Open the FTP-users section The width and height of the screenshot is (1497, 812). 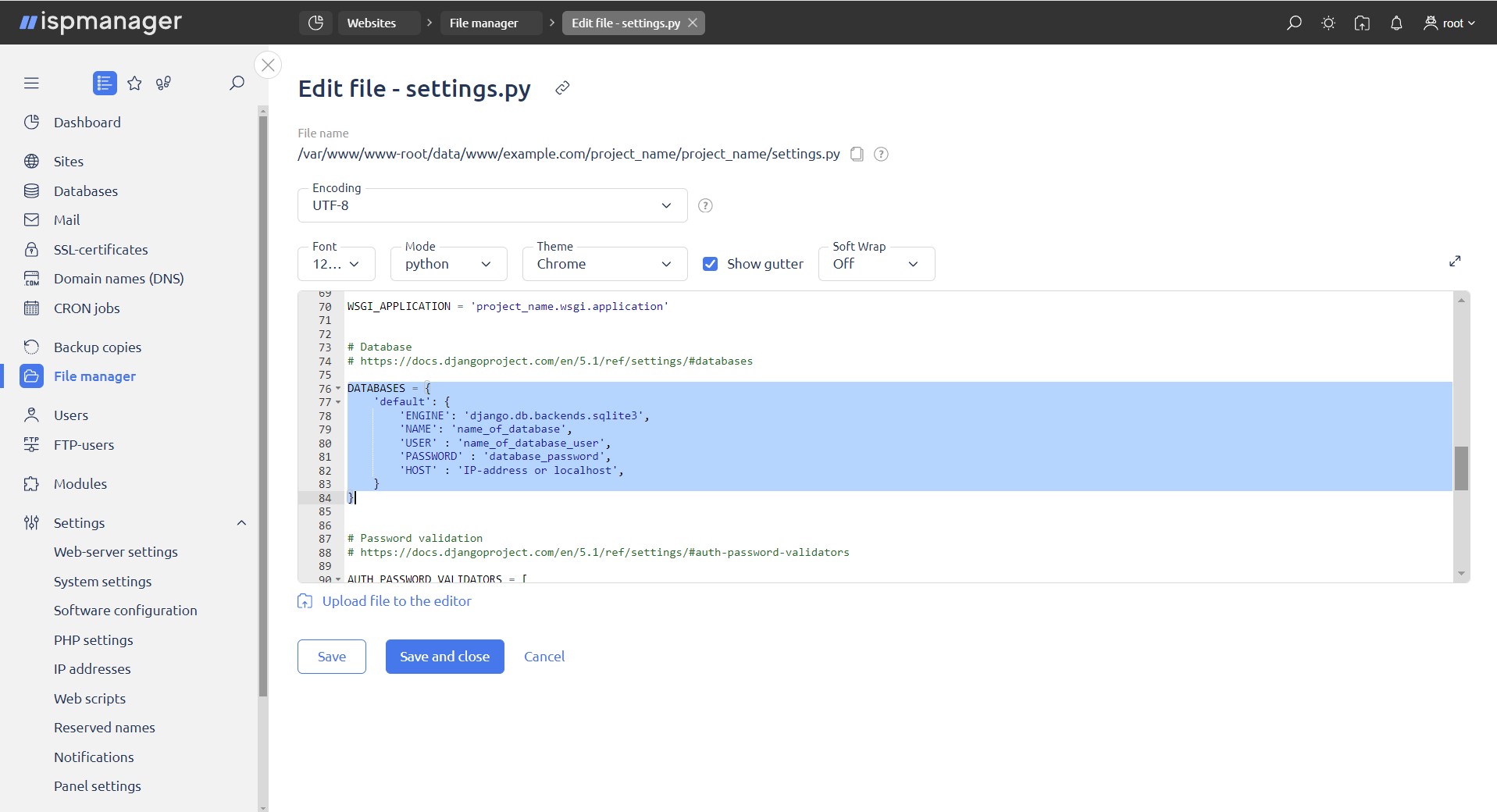pos(82,444)
